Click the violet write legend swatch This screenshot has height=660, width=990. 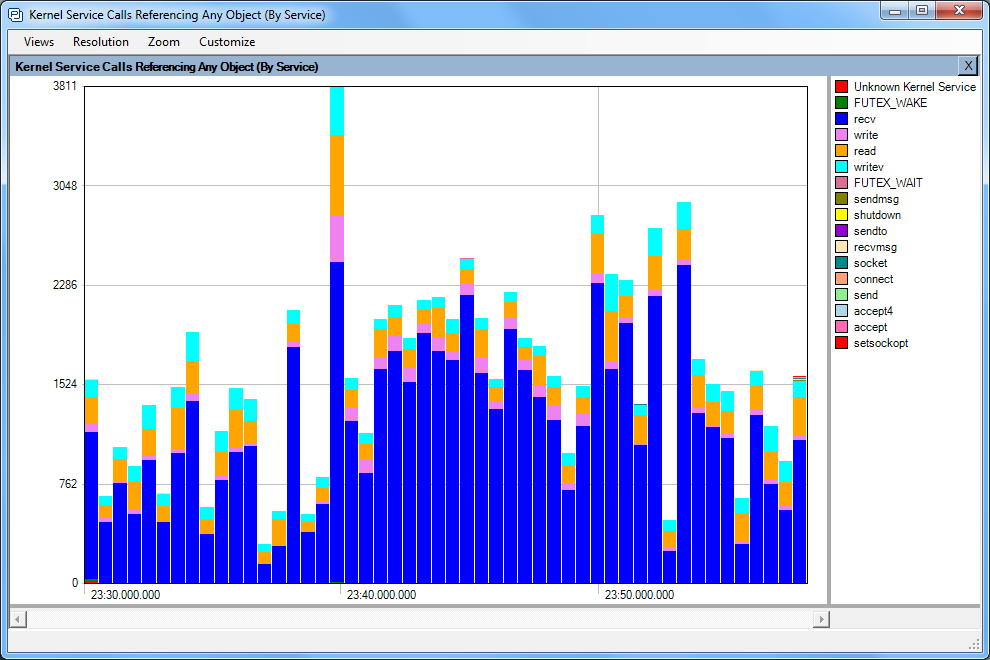(x=842, y=135)
